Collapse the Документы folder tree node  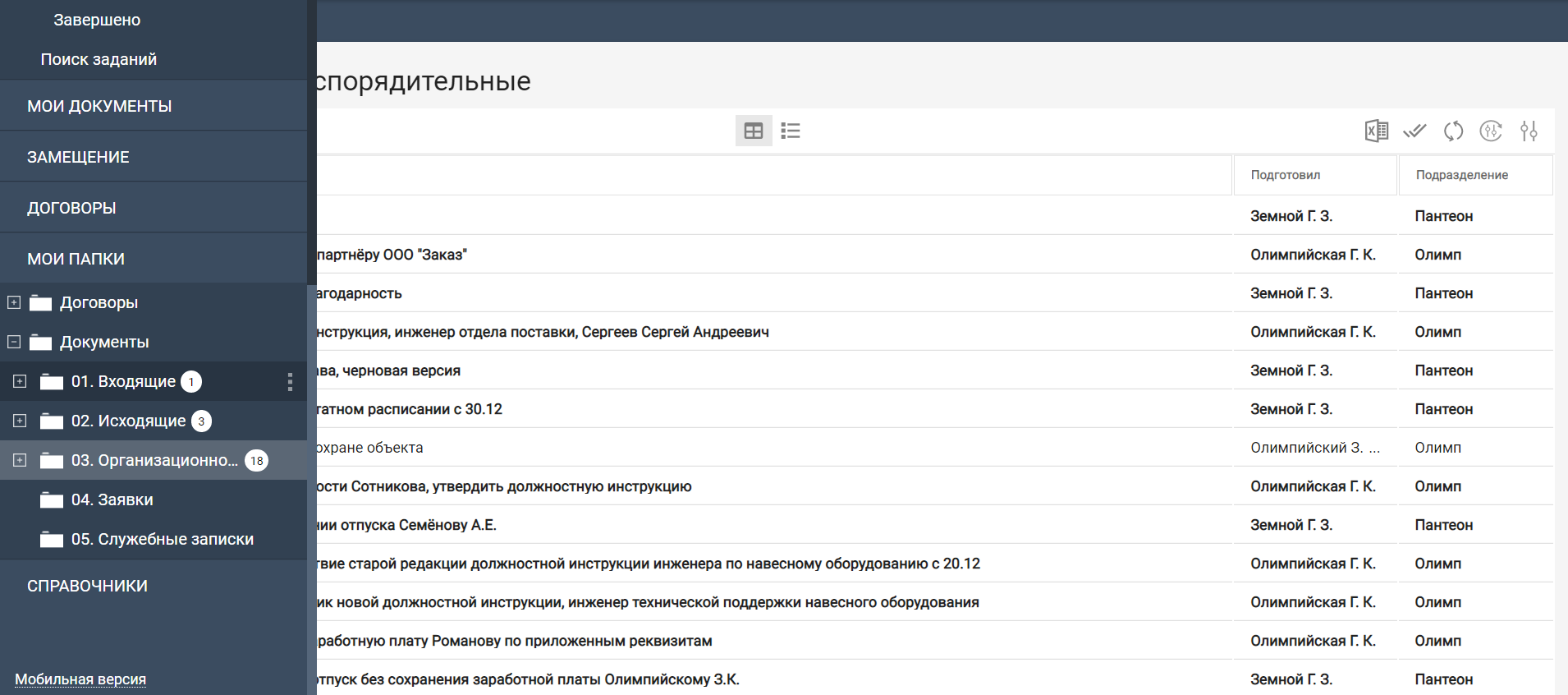tap(14, 342)
